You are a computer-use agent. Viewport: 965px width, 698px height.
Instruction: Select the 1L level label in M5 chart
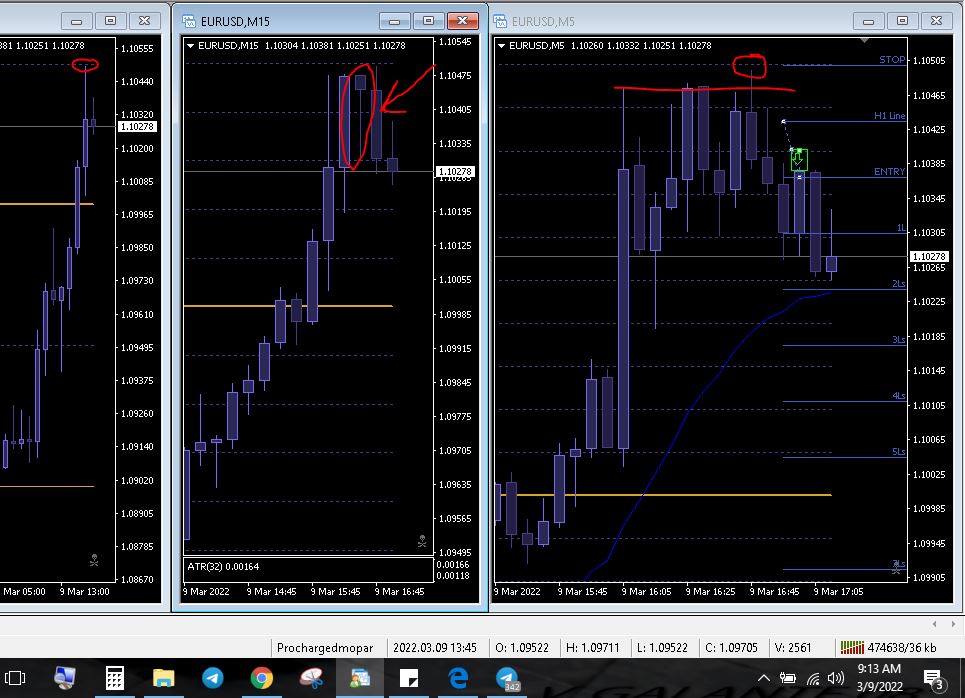(x=901, y=228)
